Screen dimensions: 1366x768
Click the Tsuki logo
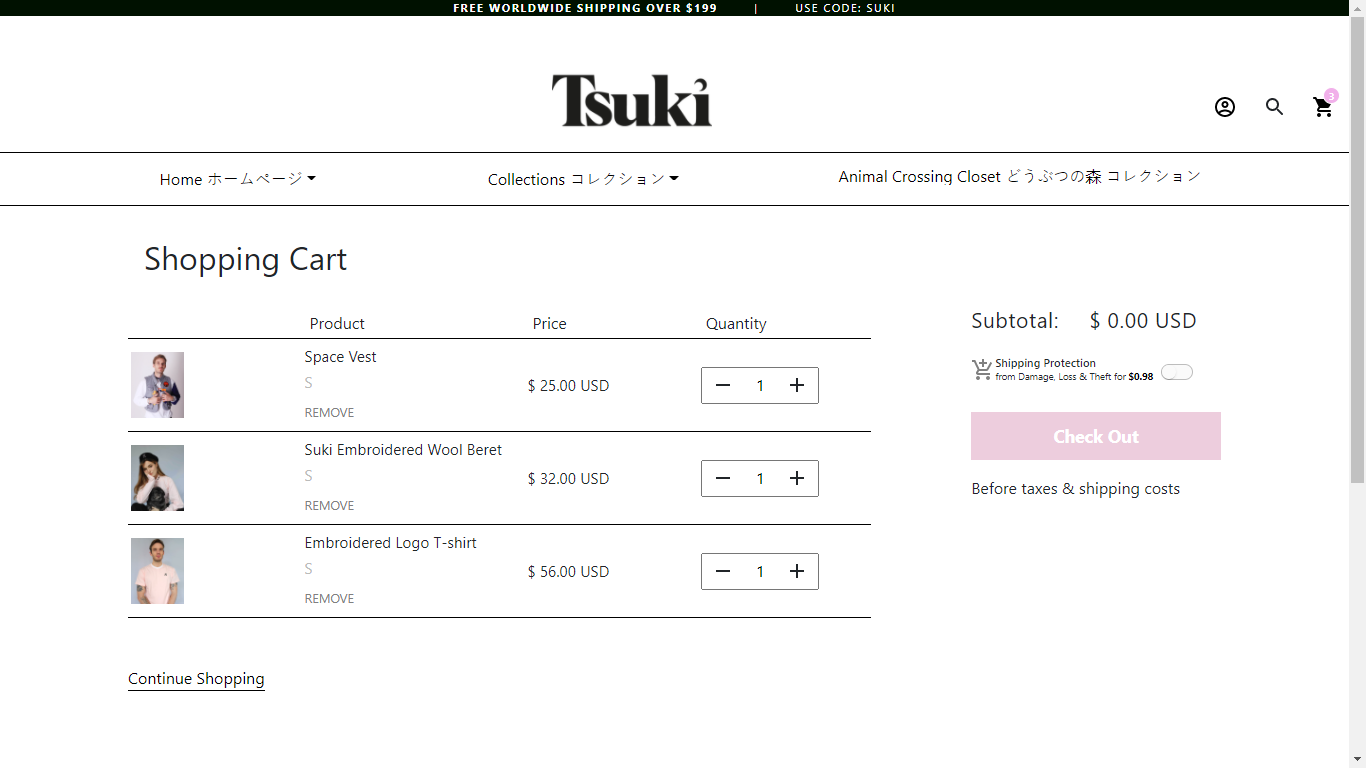coord(632,100)
